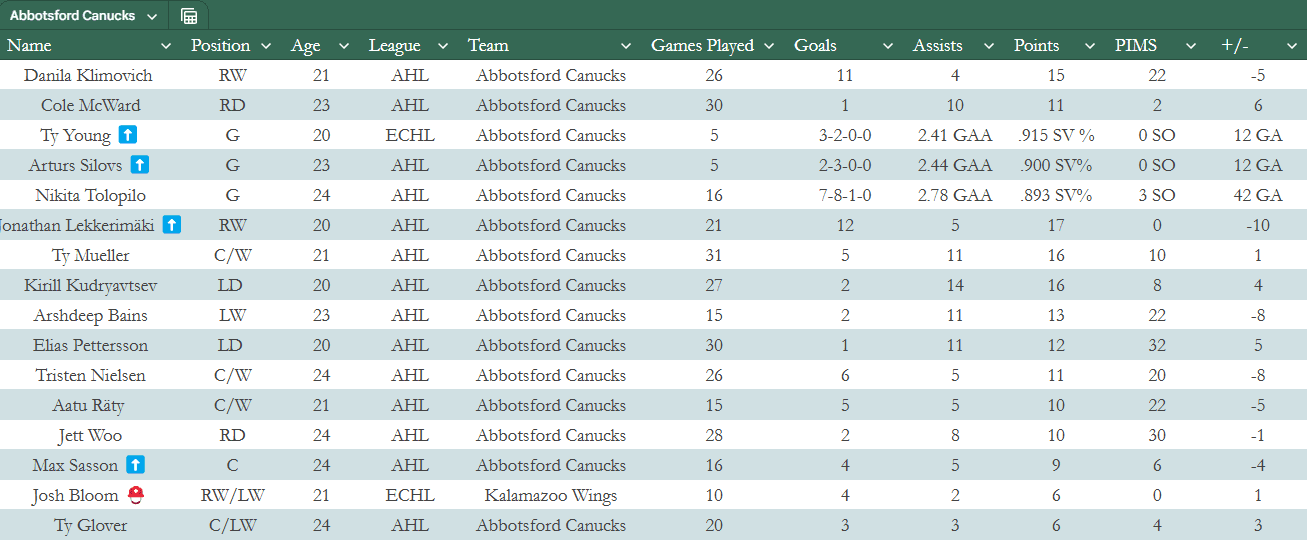Open the Games Played filter dropdown

769,46
